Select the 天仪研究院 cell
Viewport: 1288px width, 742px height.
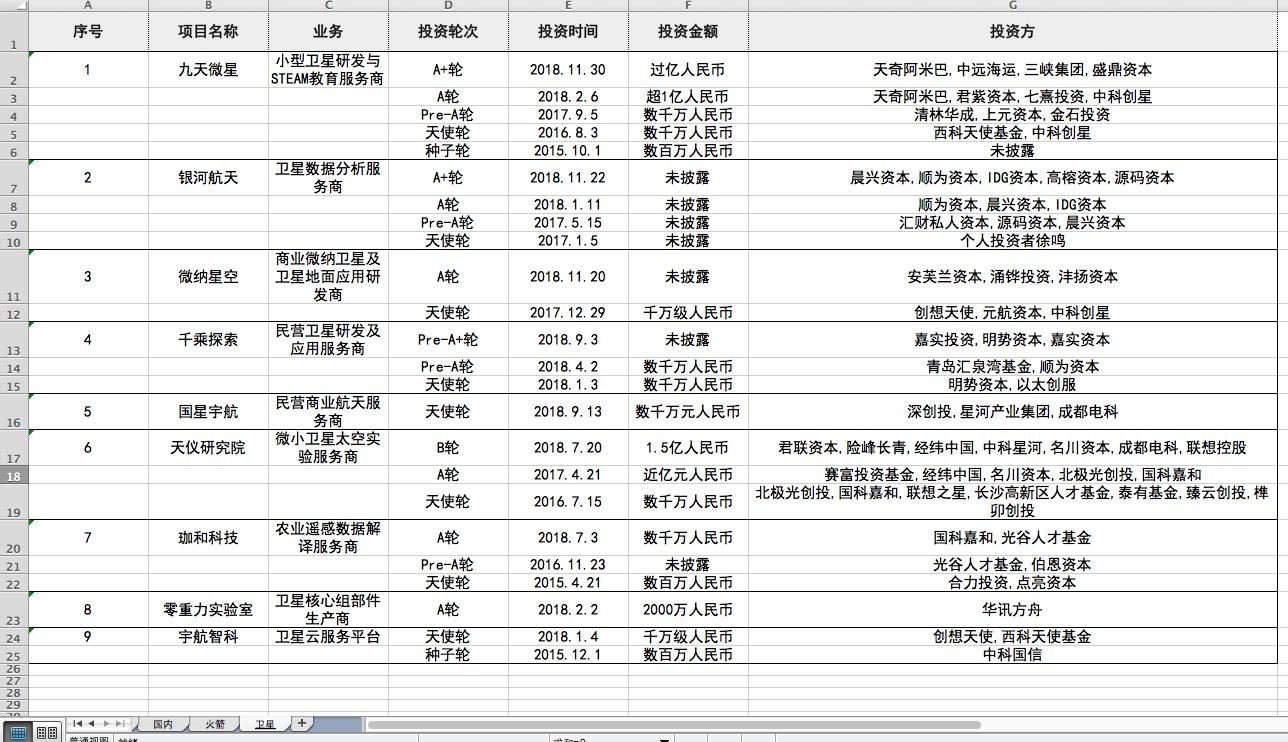(208, 448)
